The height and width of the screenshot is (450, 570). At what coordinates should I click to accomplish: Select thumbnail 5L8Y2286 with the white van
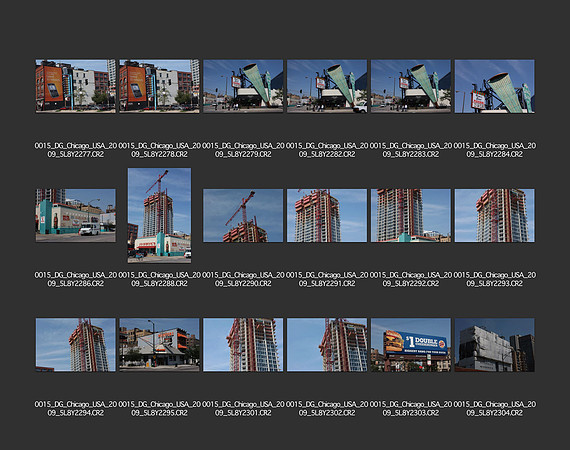coord(76,215)
